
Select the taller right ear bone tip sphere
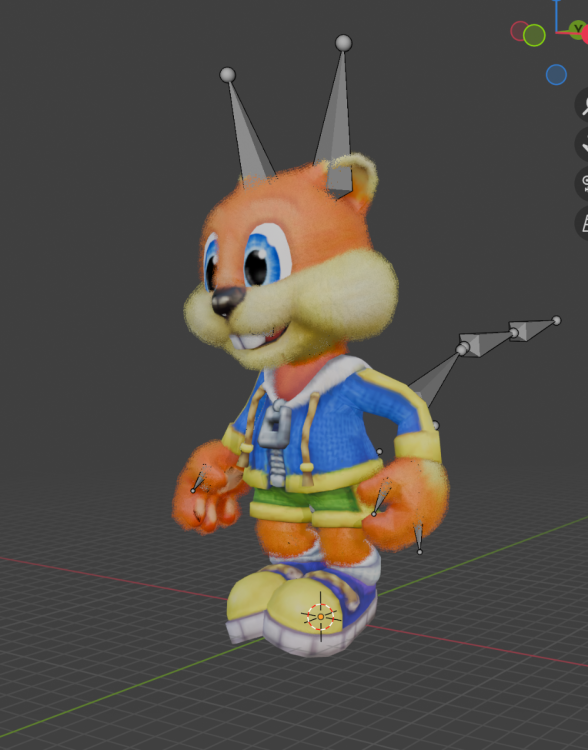(x=344, y=43)
